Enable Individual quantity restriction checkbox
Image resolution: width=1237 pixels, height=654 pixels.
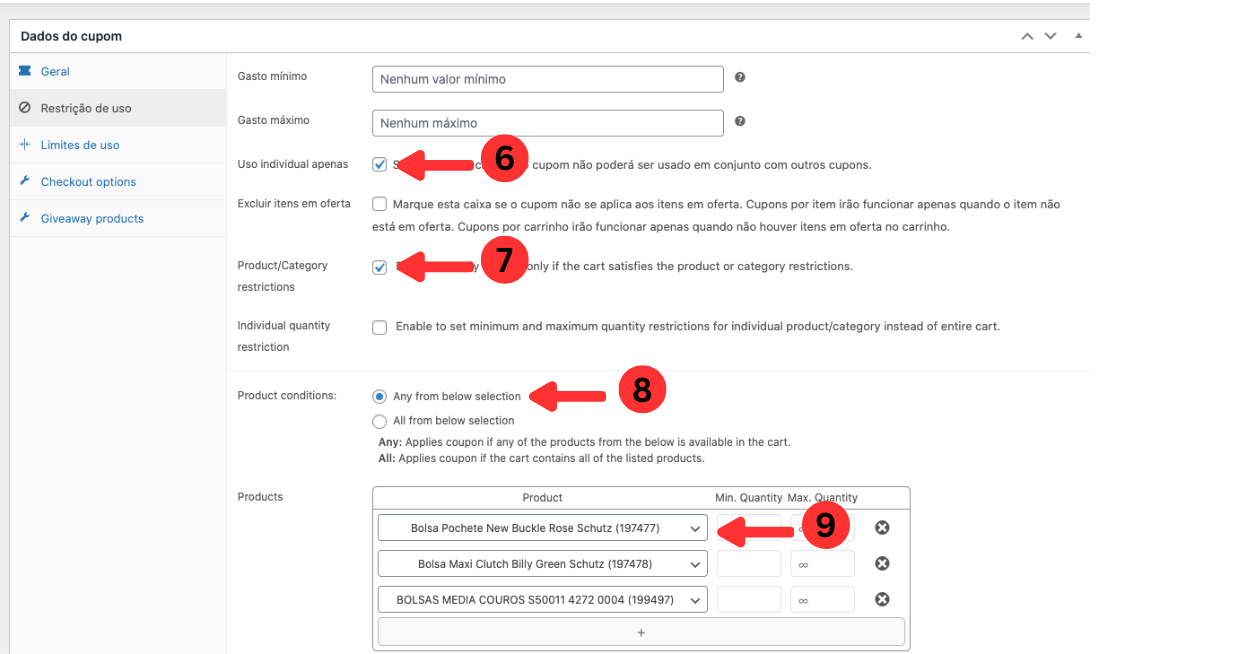click(x=380, y=327)
